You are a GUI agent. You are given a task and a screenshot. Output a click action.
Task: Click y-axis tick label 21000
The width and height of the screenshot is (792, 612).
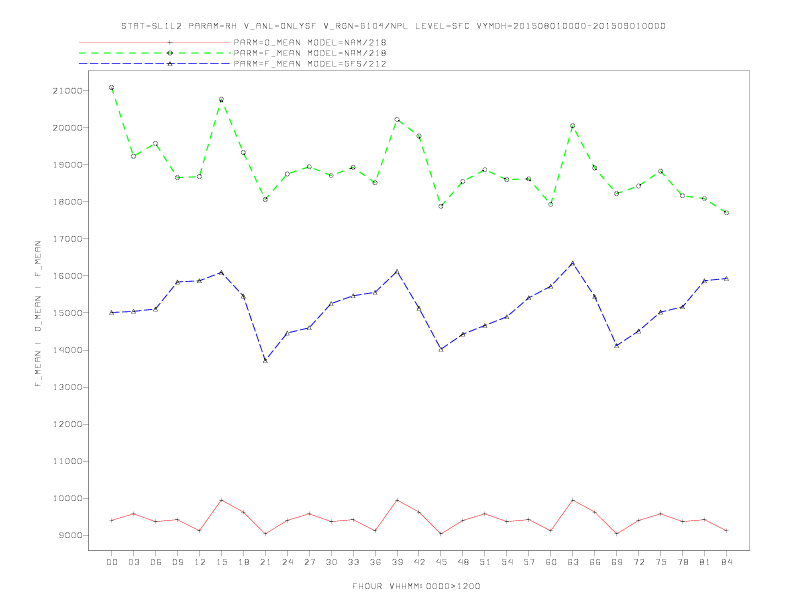tap(68, 91)
